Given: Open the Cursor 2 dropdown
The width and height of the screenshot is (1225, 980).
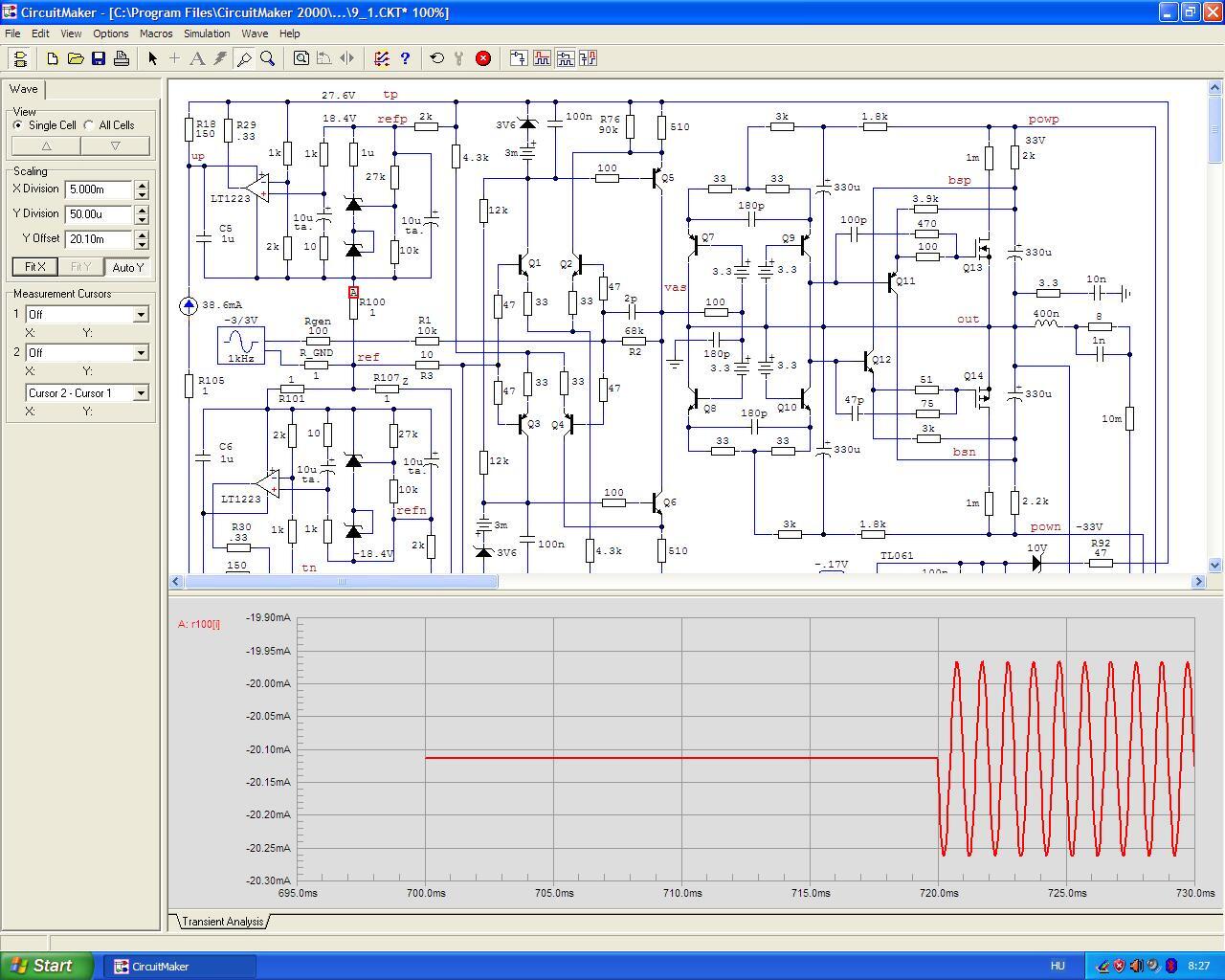Looking at the screenshot, I should coord(141,353).
